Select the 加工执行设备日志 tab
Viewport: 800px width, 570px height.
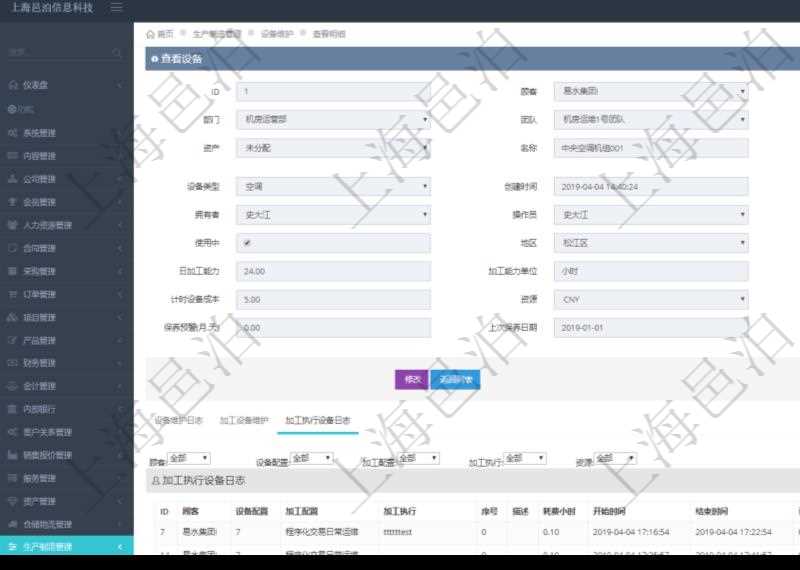pos(318,420)
